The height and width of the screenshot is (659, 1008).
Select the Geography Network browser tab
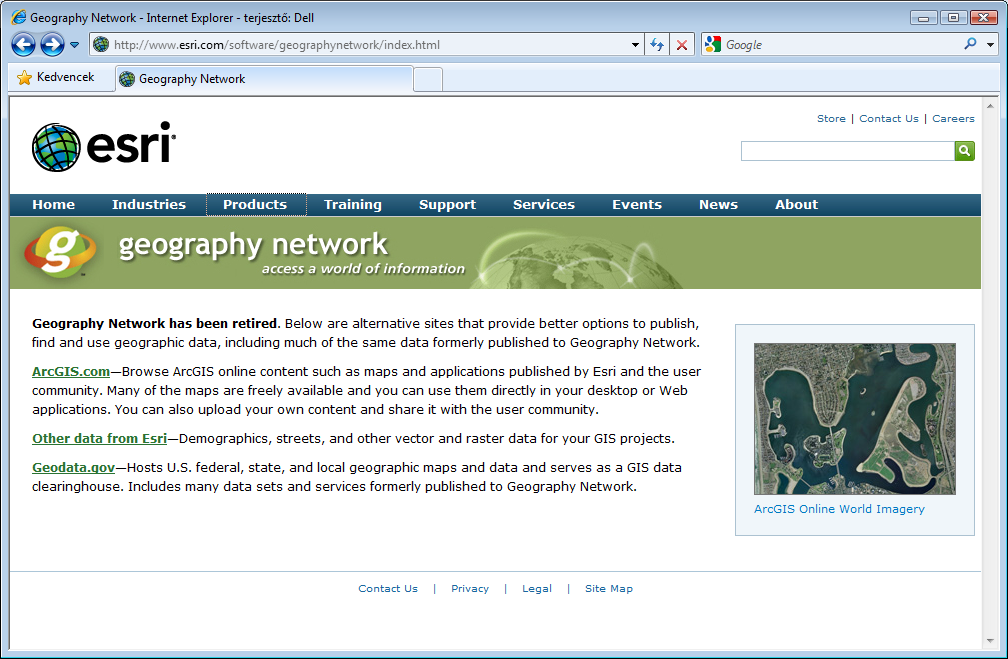pyautogui.click(x=264, y=79)
